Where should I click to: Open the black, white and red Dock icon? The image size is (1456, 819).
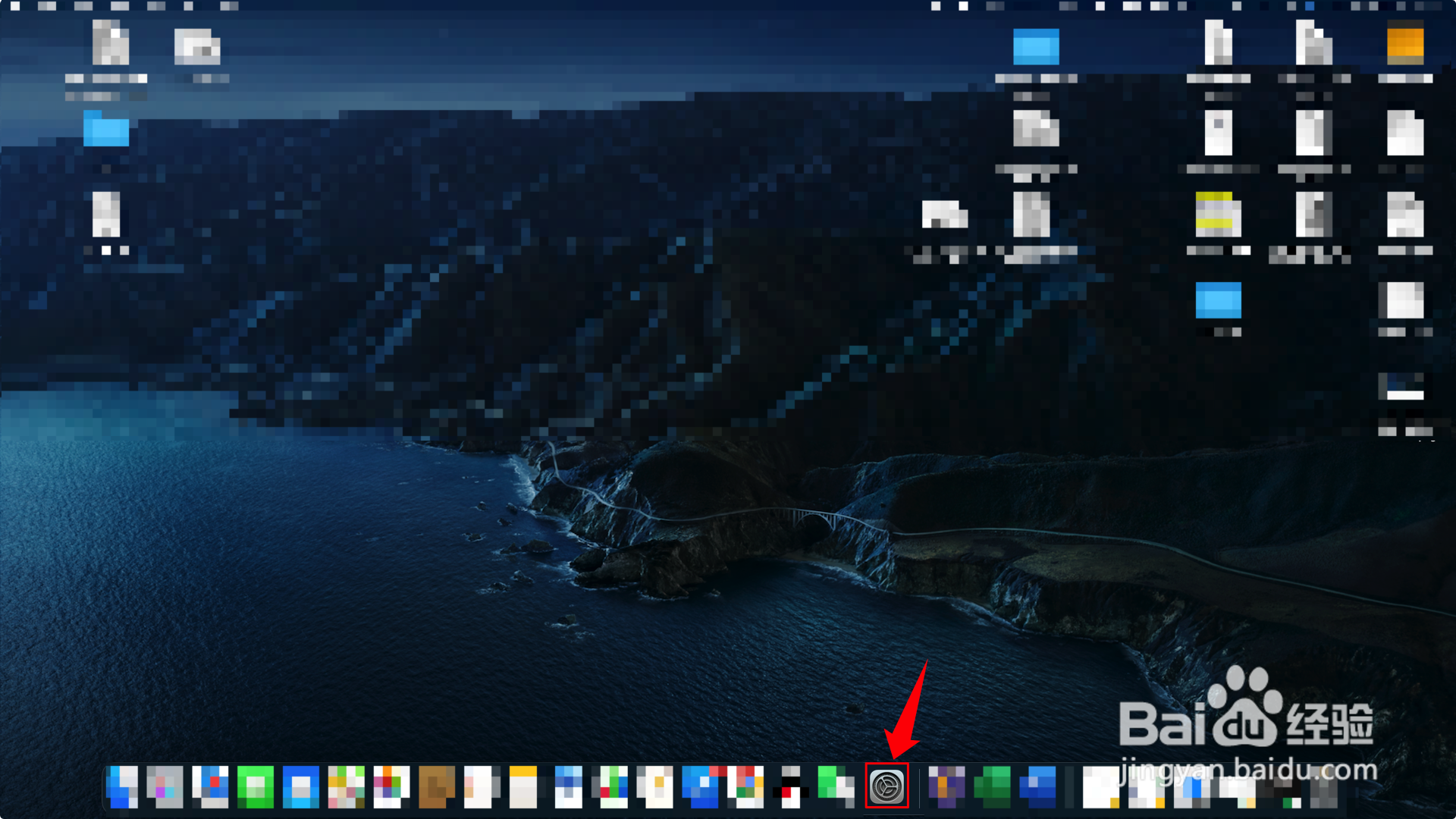point(790,786)
